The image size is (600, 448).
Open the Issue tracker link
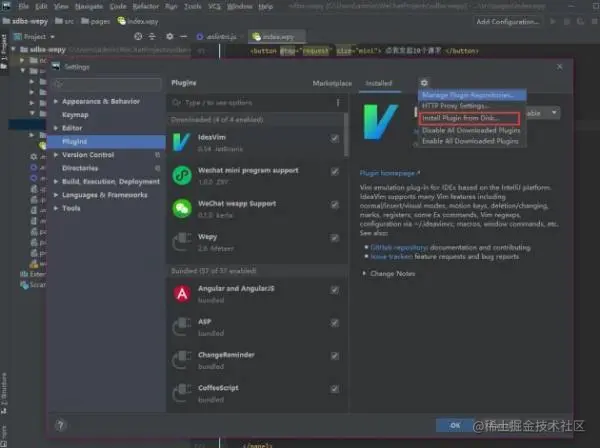[x=391, y=257]
